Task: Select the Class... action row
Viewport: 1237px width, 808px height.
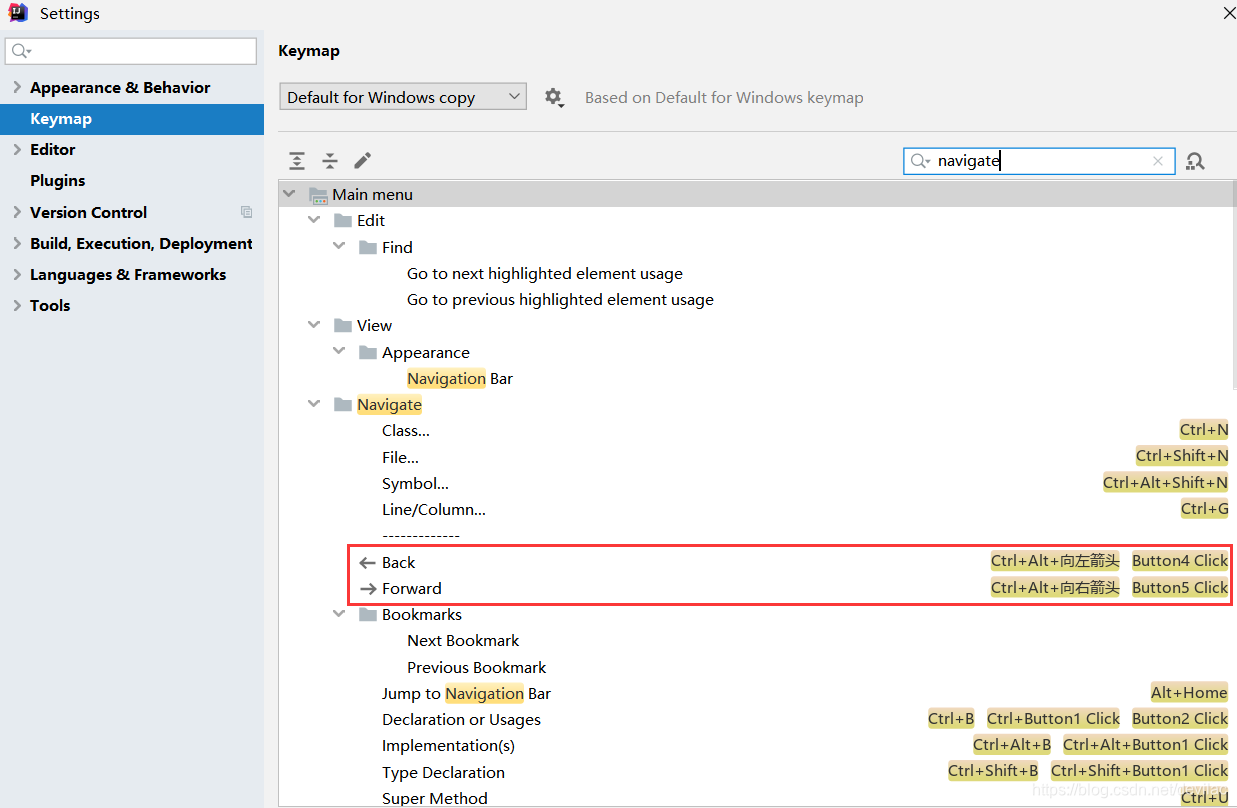Action: pyautogui.click(x=755, y=431)
